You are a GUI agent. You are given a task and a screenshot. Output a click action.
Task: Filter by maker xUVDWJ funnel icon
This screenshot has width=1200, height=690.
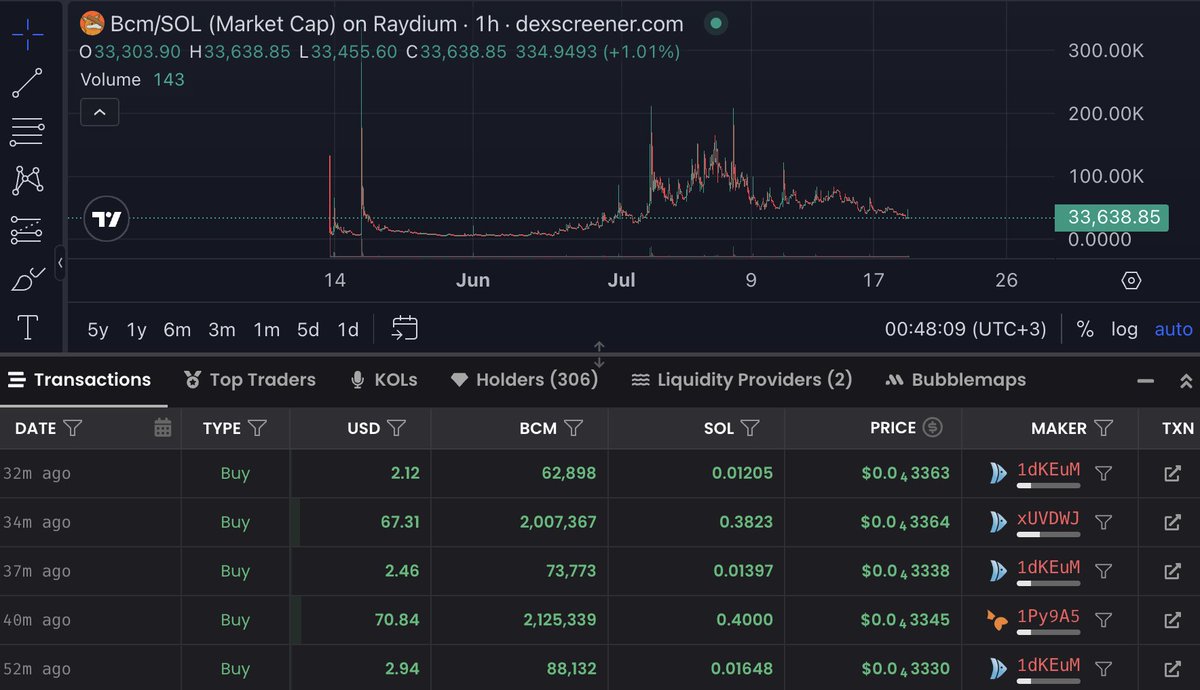click(x=1103, y=522)
